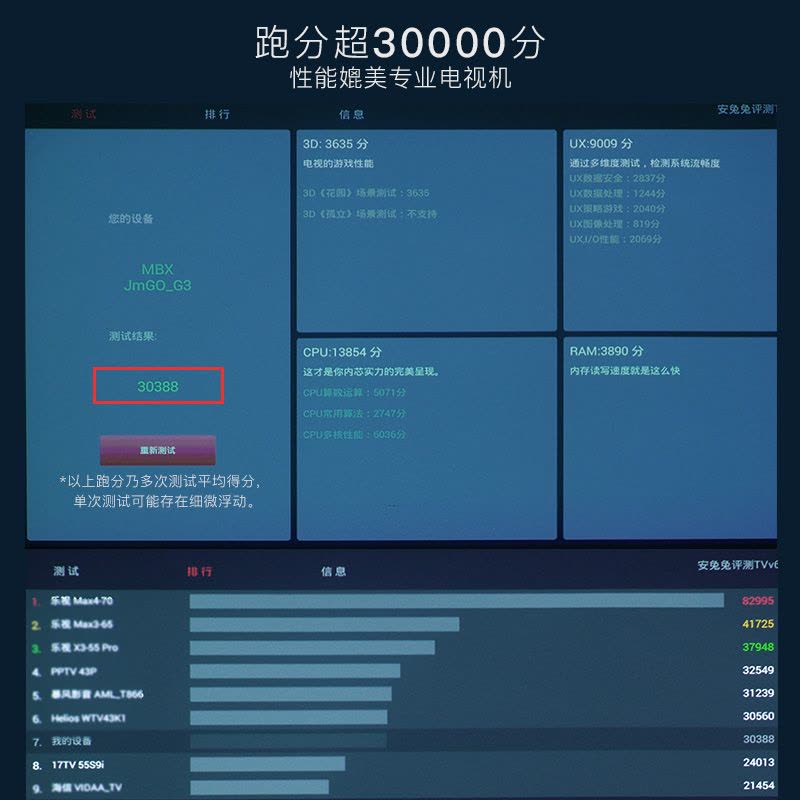The width and height of the screenshot is (800, 800).
Task: Switch to 排行 tab in top panel
Action: point(217,115)
